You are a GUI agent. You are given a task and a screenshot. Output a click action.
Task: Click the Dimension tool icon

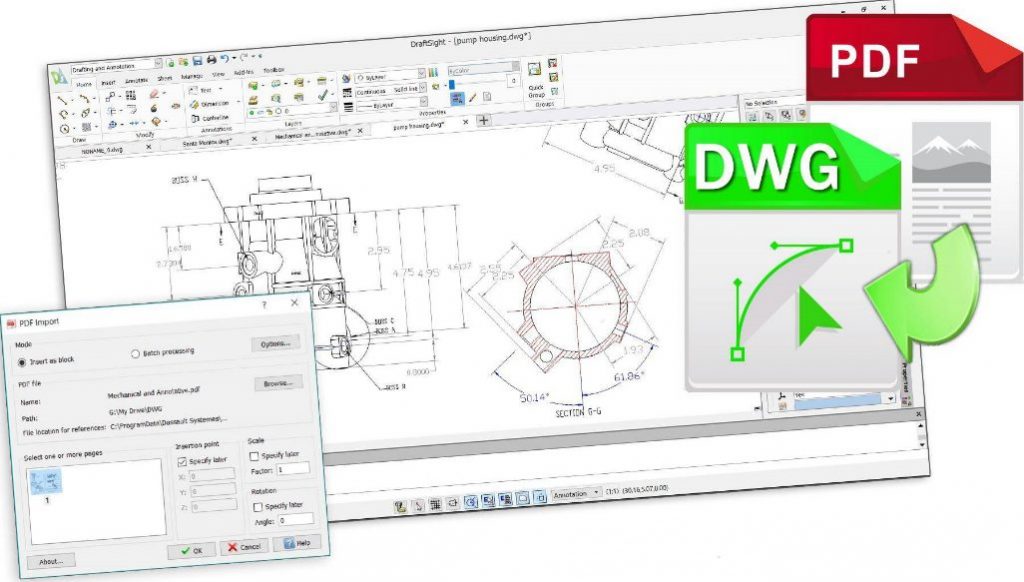(x=194, y=105)
